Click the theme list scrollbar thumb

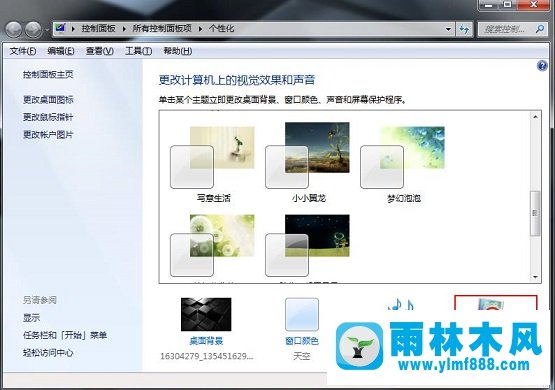(x=535, y=213)
